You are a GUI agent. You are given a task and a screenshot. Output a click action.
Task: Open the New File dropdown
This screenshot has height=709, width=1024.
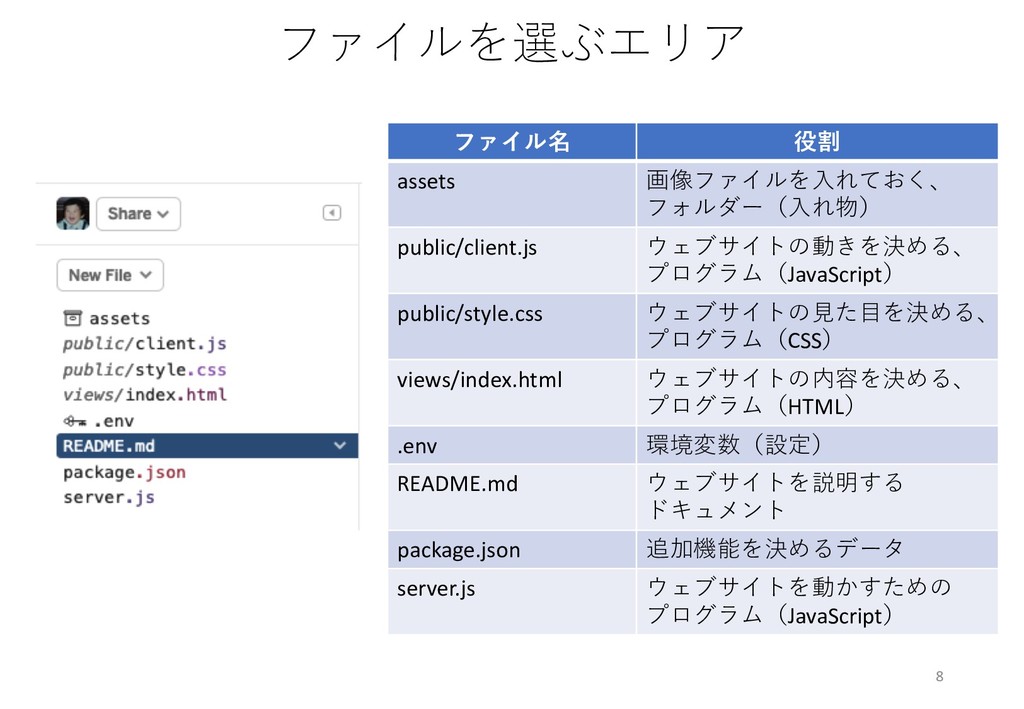110,275
